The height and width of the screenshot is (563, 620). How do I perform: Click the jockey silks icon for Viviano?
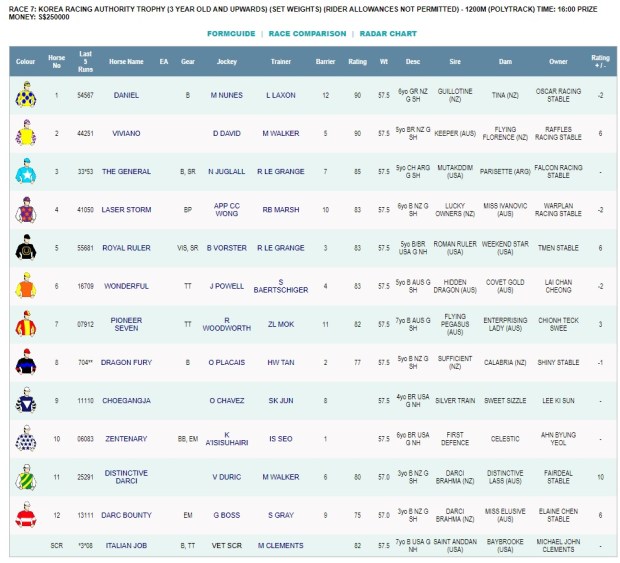point(26,134)
